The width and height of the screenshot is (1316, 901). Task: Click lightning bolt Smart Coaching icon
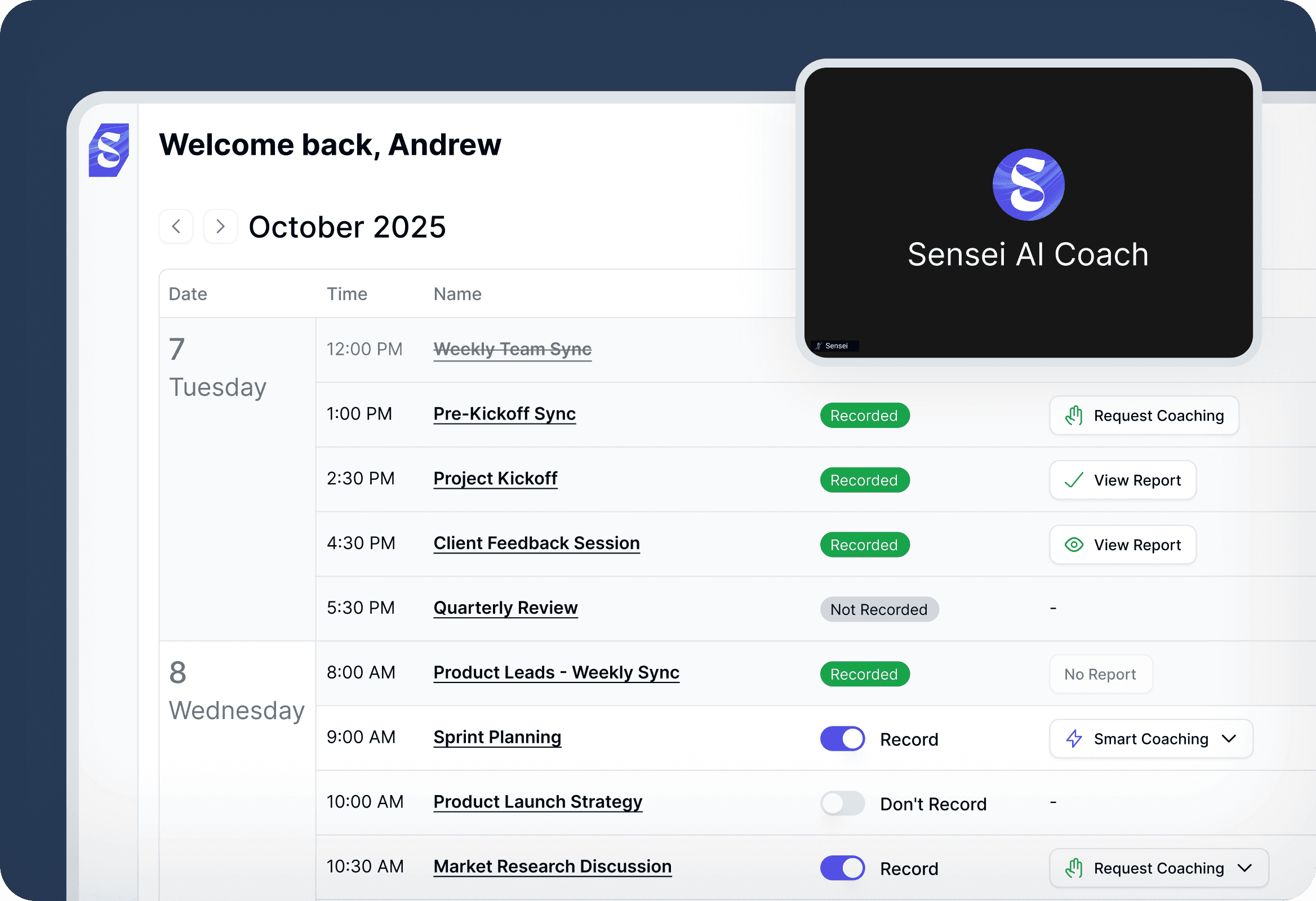(x=1074, y=739)
